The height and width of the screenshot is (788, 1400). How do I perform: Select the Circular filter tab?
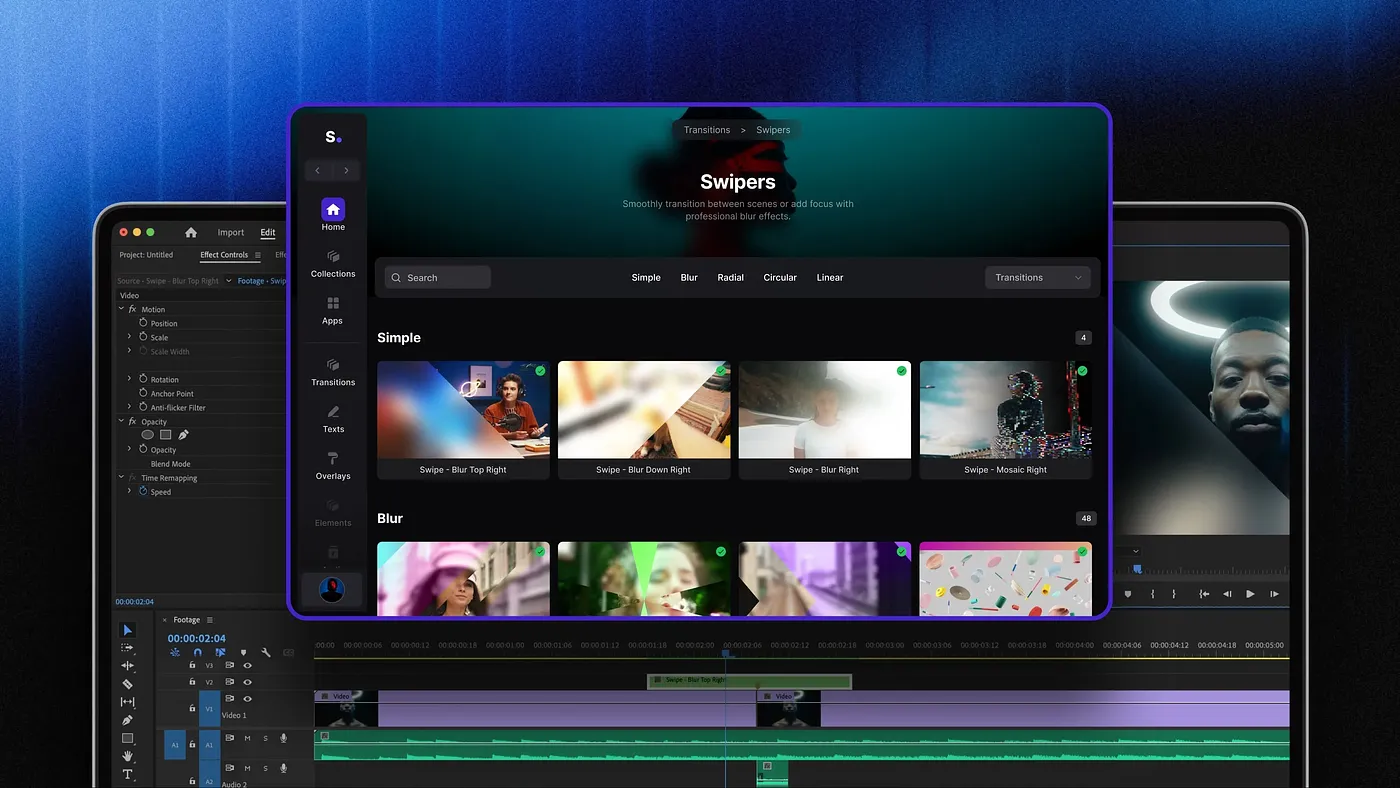pyautogui.click(x=780, y=278)
